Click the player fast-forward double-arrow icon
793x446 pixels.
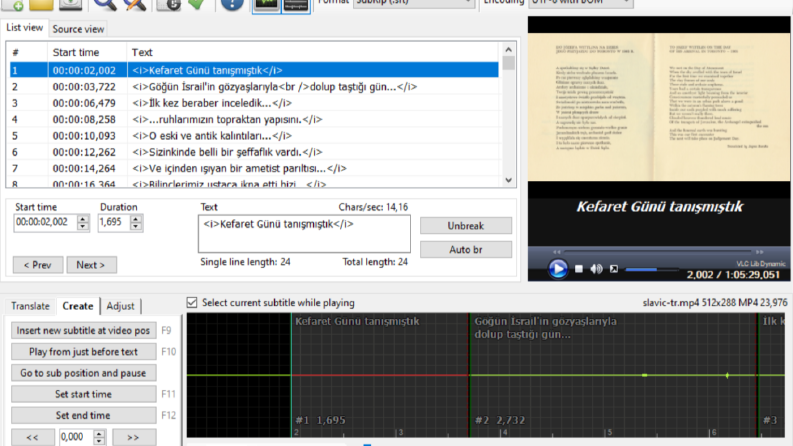(759, 252)
